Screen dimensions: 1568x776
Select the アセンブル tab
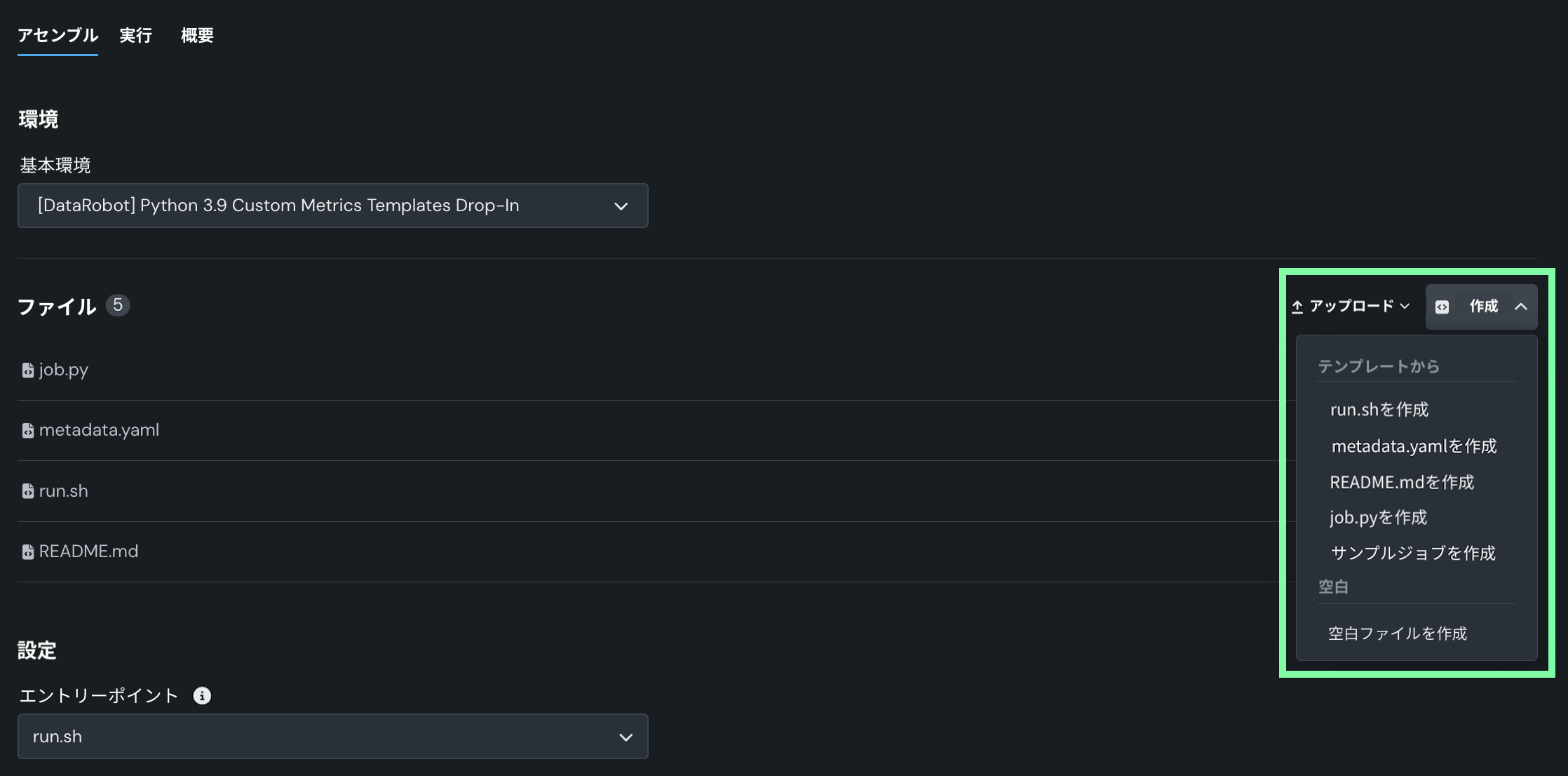58,35
